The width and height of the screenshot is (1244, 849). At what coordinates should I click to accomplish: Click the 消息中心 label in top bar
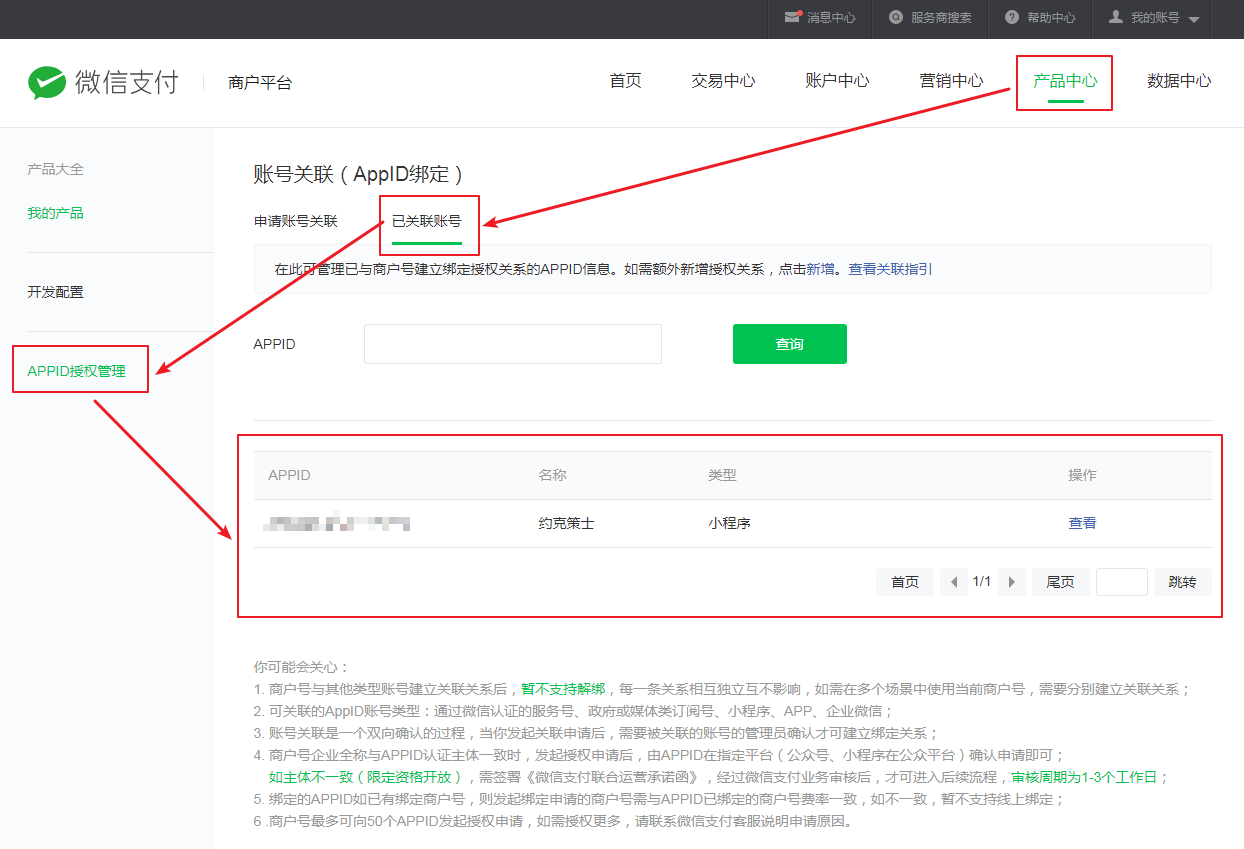pos(832,18)
